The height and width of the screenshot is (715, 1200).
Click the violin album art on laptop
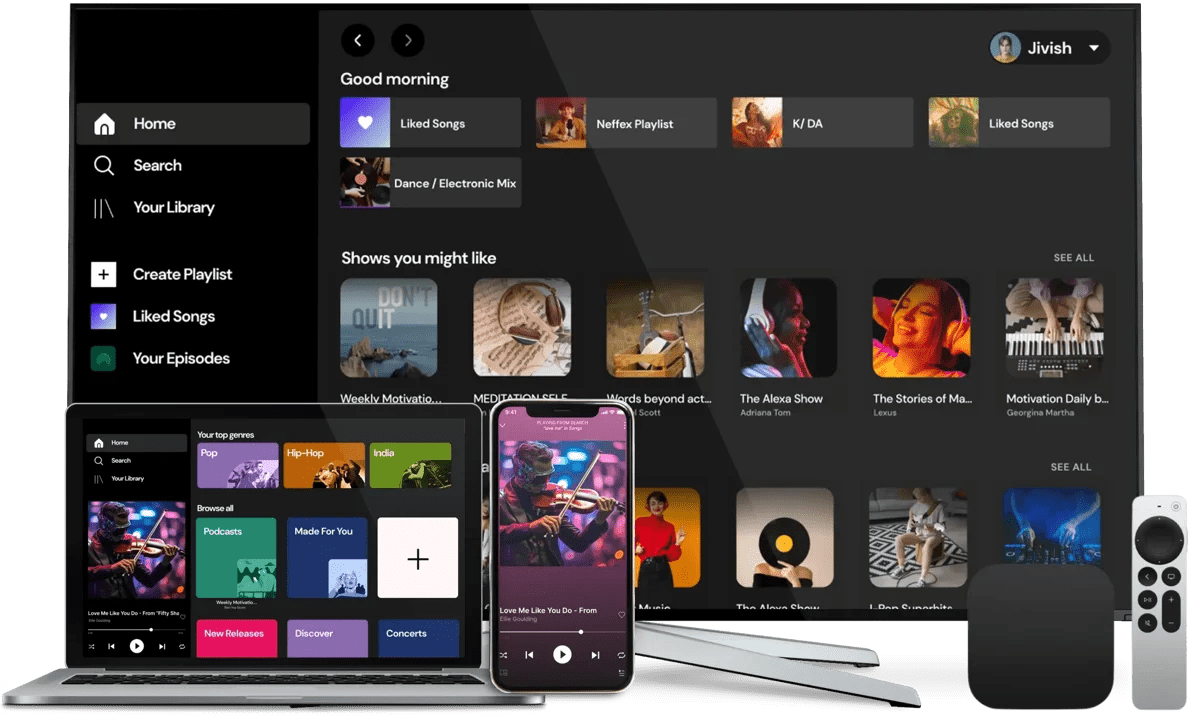coord(137,550)
